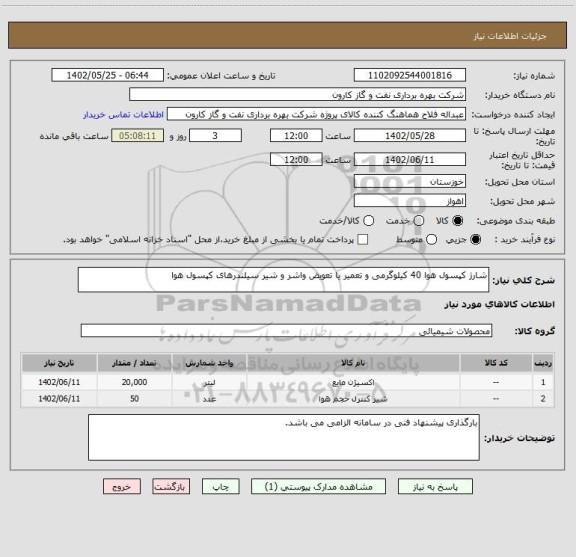
Task: Click the توضیحات خریدار notes text area
Action: (284, 437)
